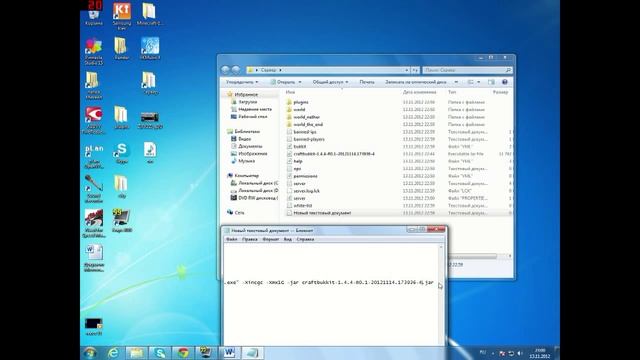Click the refresh button beside address bar
The image size is (640, 360).
415,70
